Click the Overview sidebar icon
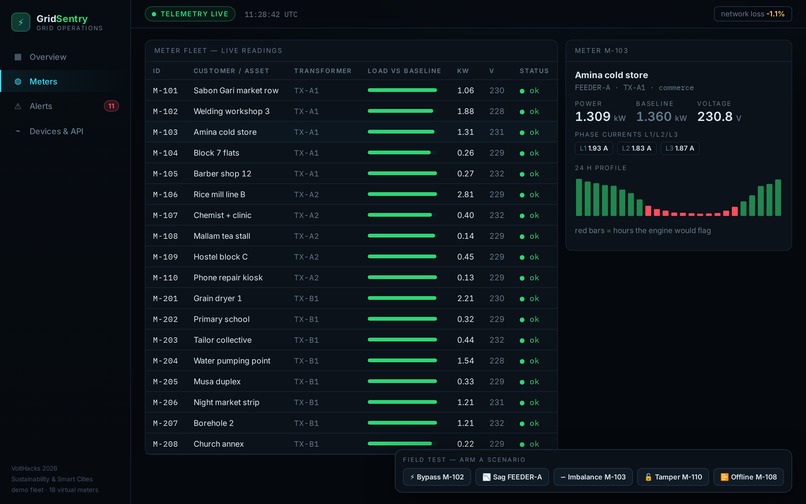806x504 pixels. pyautogui.click(x=18, y=57)
